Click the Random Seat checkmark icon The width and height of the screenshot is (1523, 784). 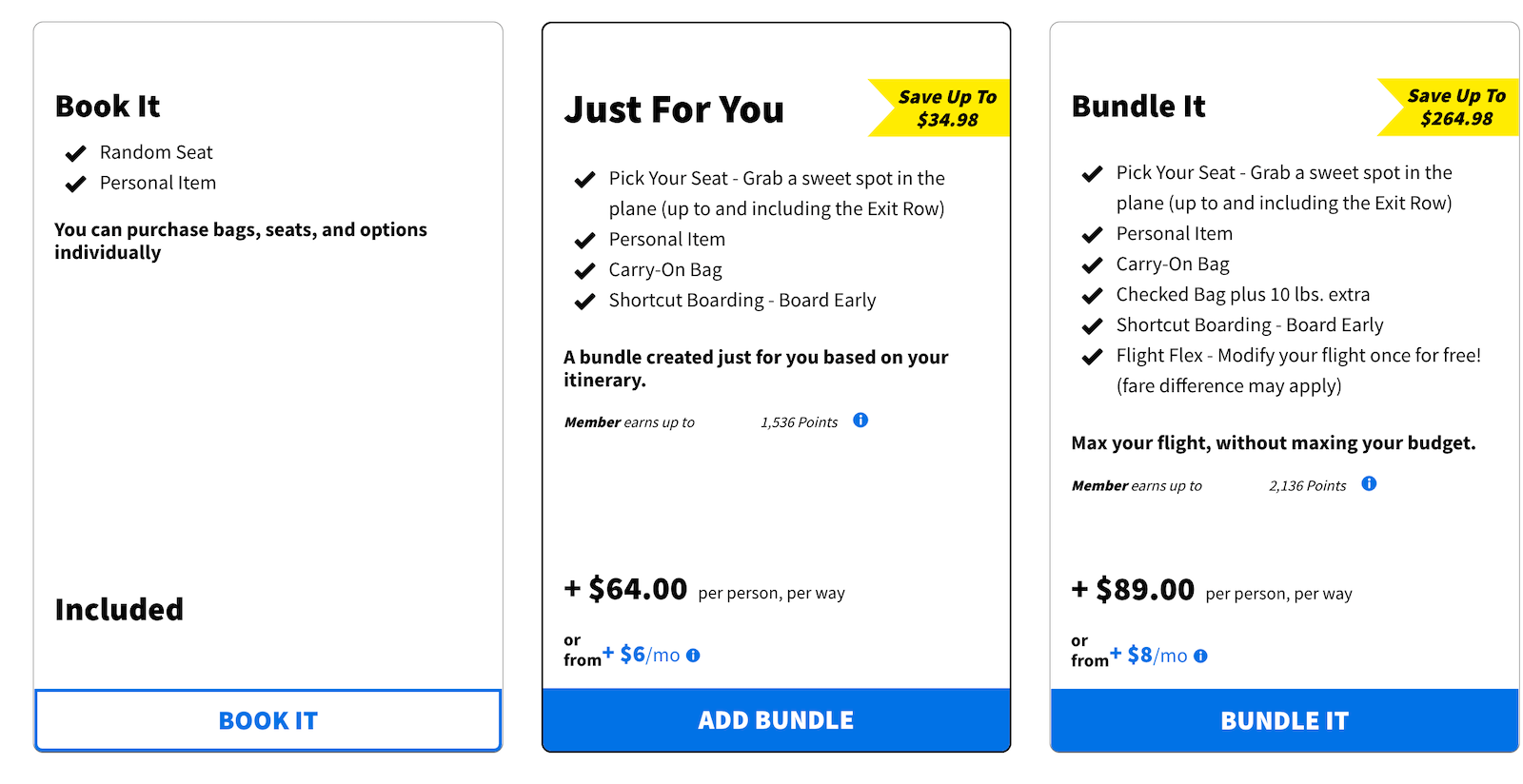click(75, 153)
